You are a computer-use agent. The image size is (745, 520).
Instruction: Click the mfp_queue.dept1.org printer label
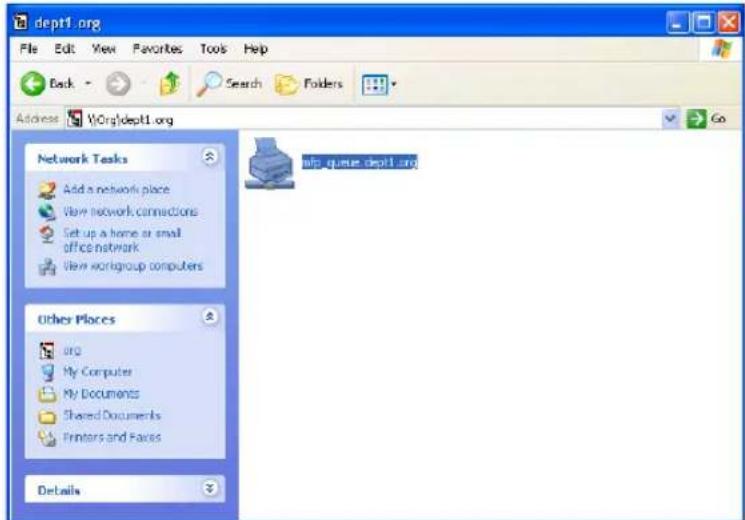(x=360, y=162)
